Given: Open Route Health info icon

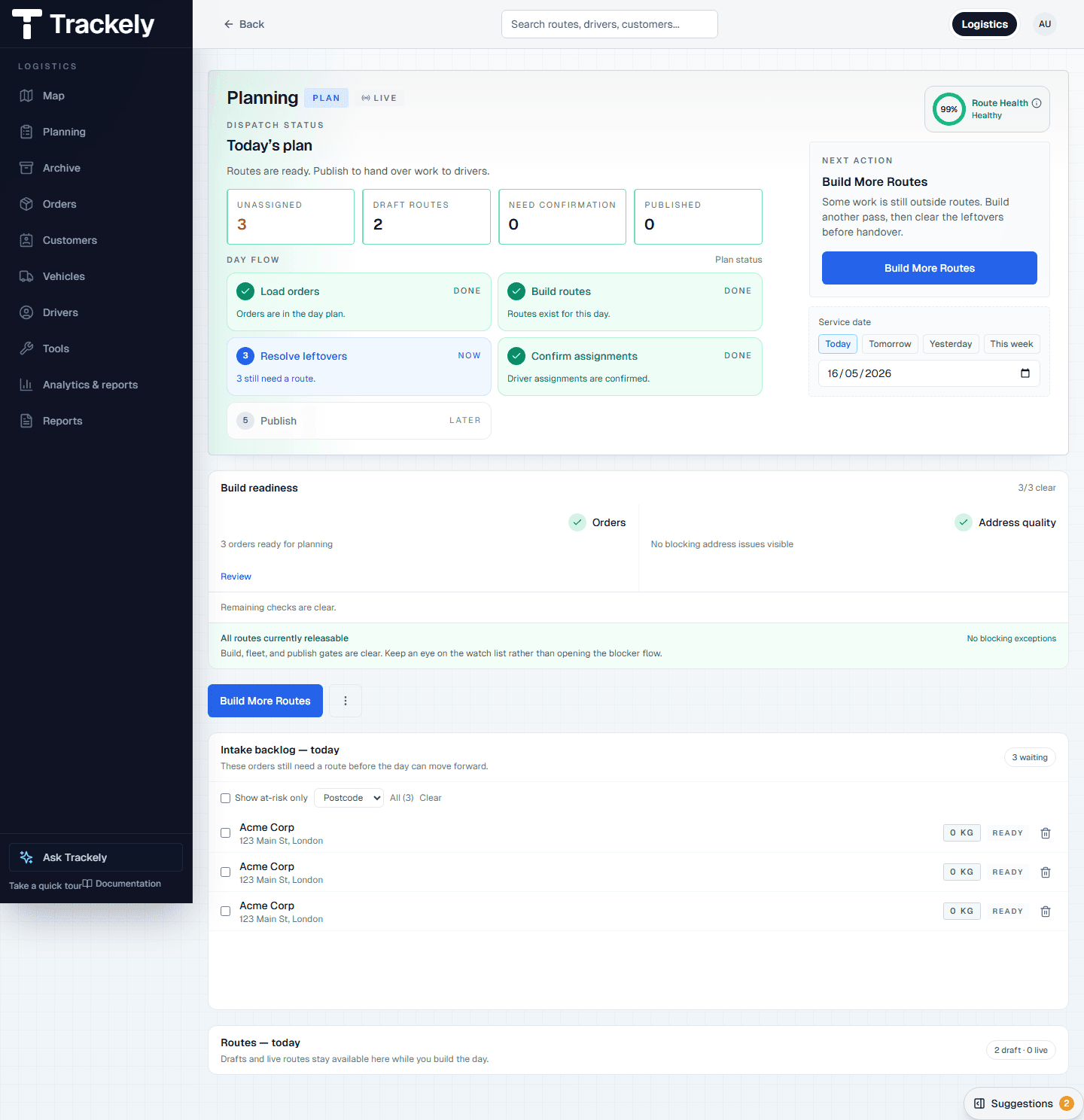Looking at the screenshot, I should click(1037, 103).
